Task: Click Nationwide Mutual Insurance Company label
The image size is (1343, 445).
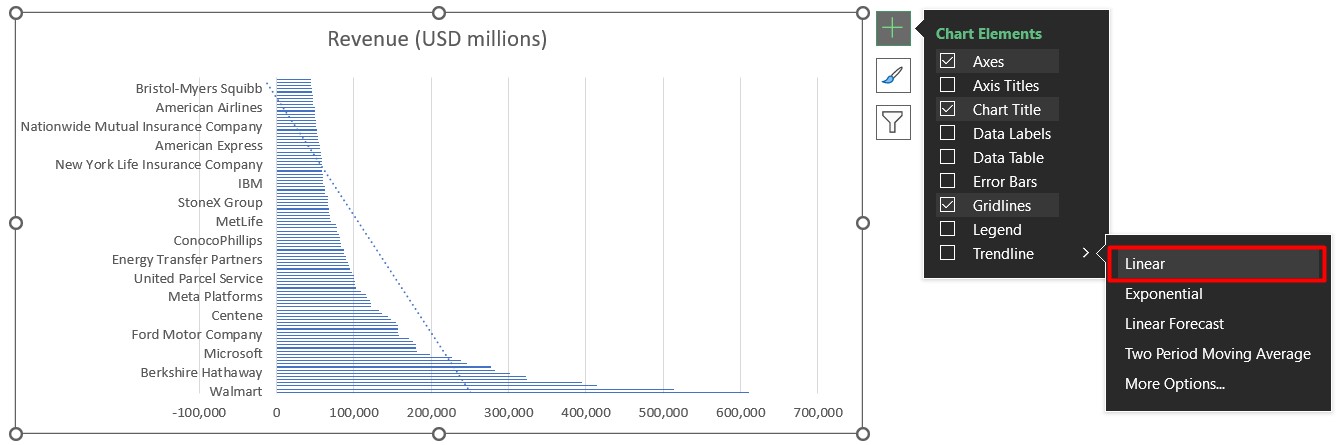Action: [x=142, y=126]
